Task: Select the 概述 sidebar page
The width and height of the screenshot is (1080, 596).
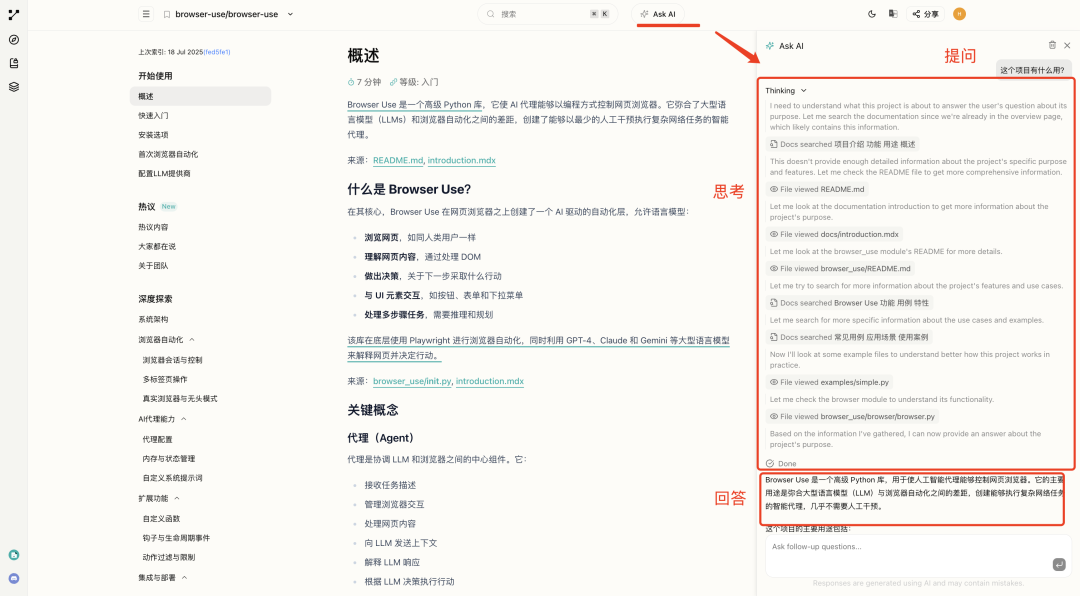Action: 200,96
